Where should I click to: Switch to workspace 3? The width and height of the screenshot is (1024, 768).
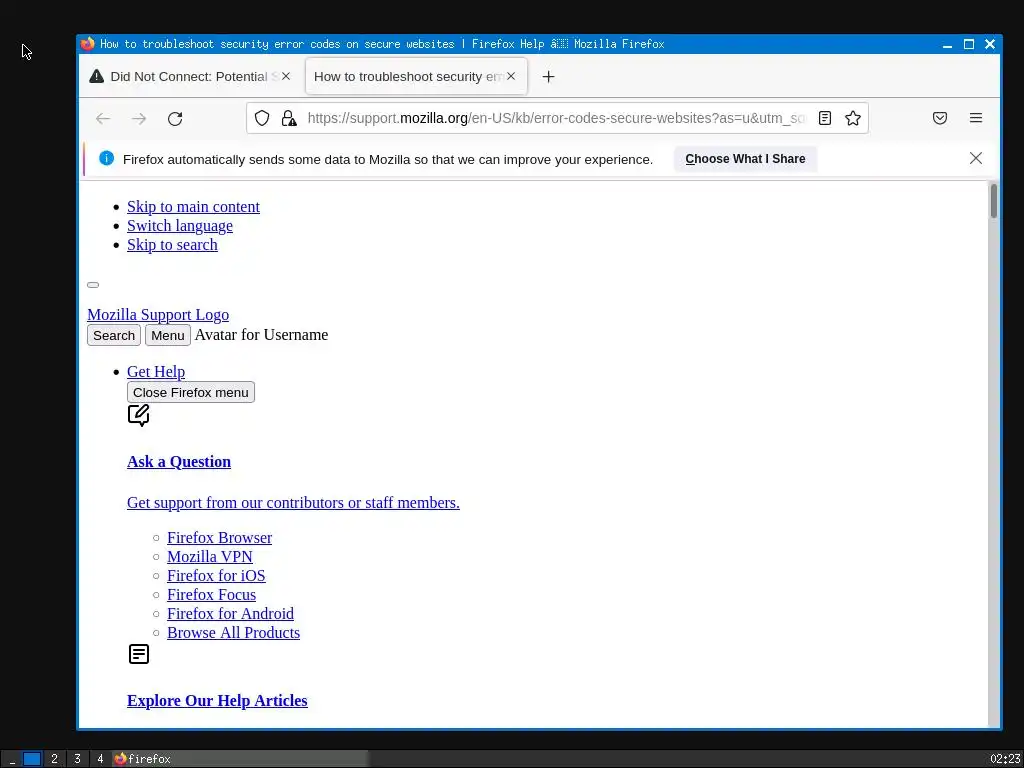click(77, 759)
